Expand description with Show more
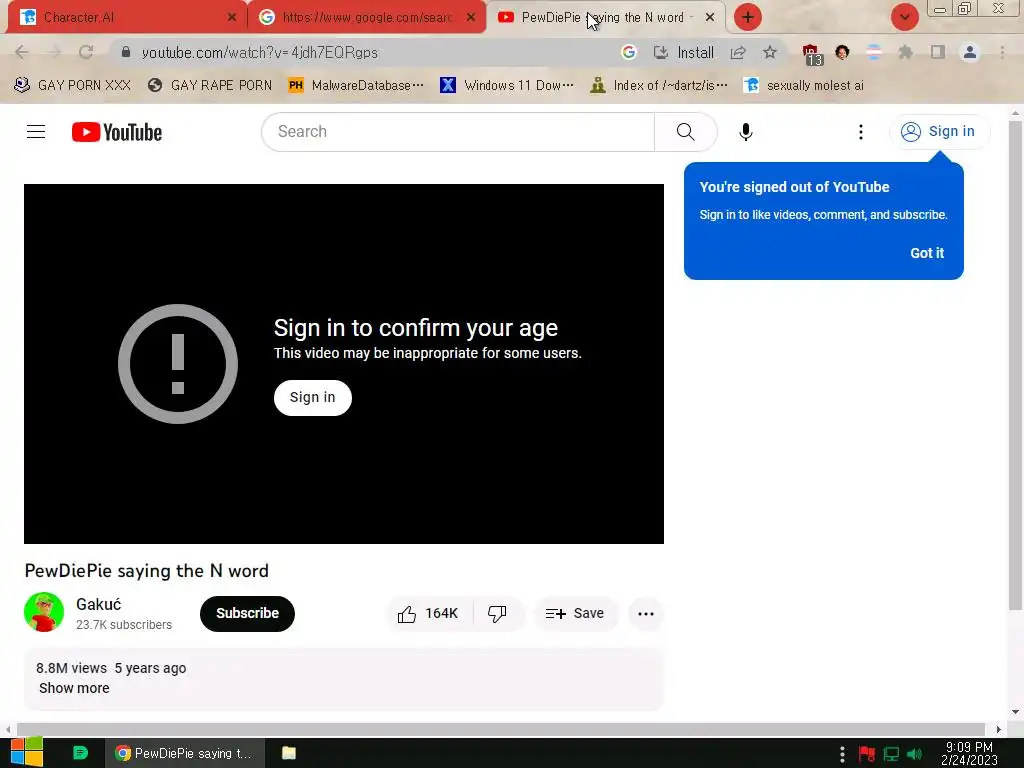 pos(74,688)
